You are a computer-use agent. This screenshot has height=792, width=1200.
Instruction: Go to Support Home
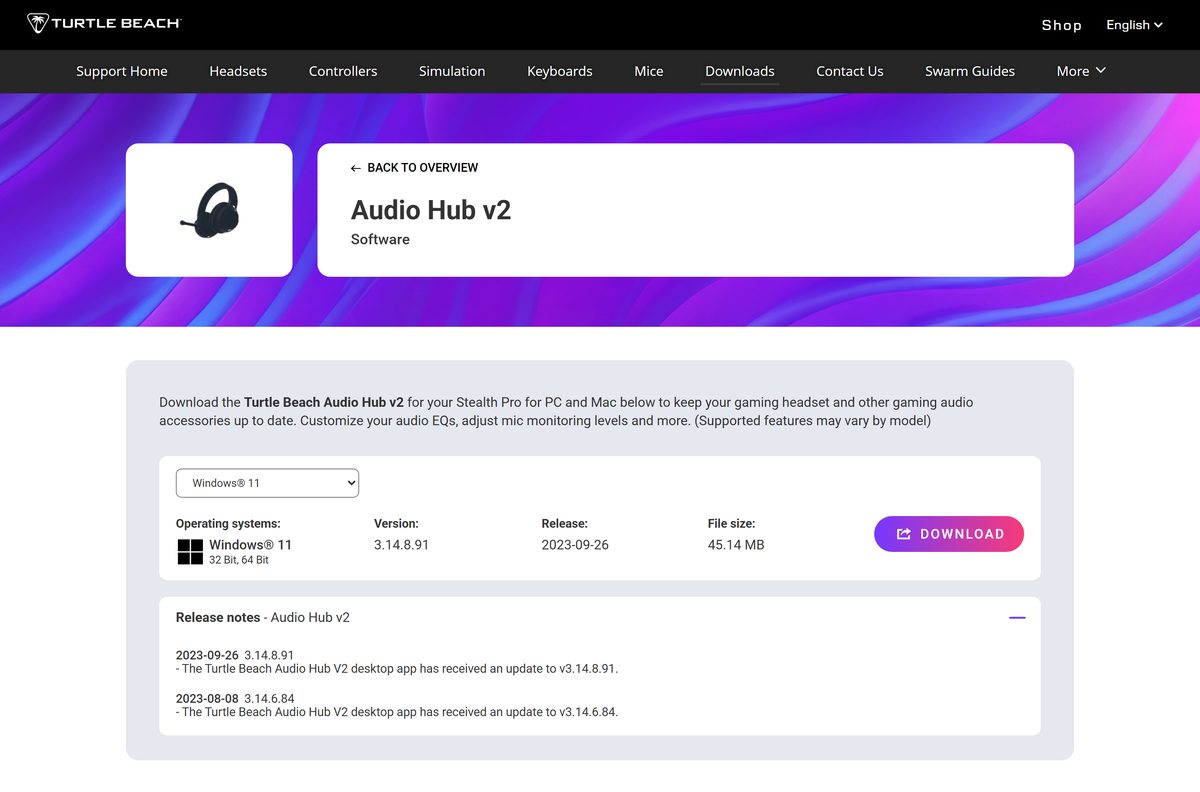[x=122, y=71]
